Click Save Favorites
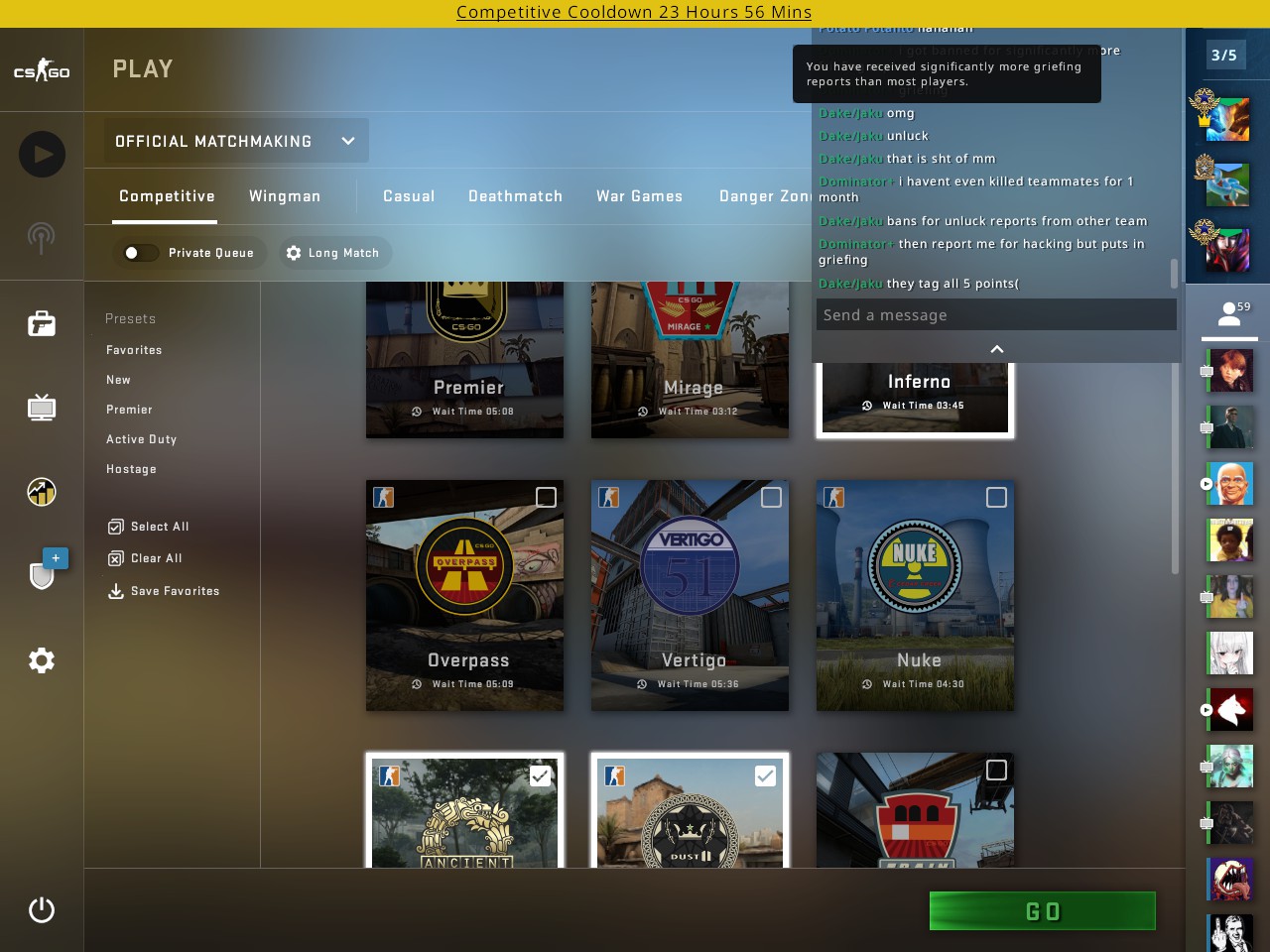Image resolution: width=1270 pixels, height=952 pixels. point(164,591)
